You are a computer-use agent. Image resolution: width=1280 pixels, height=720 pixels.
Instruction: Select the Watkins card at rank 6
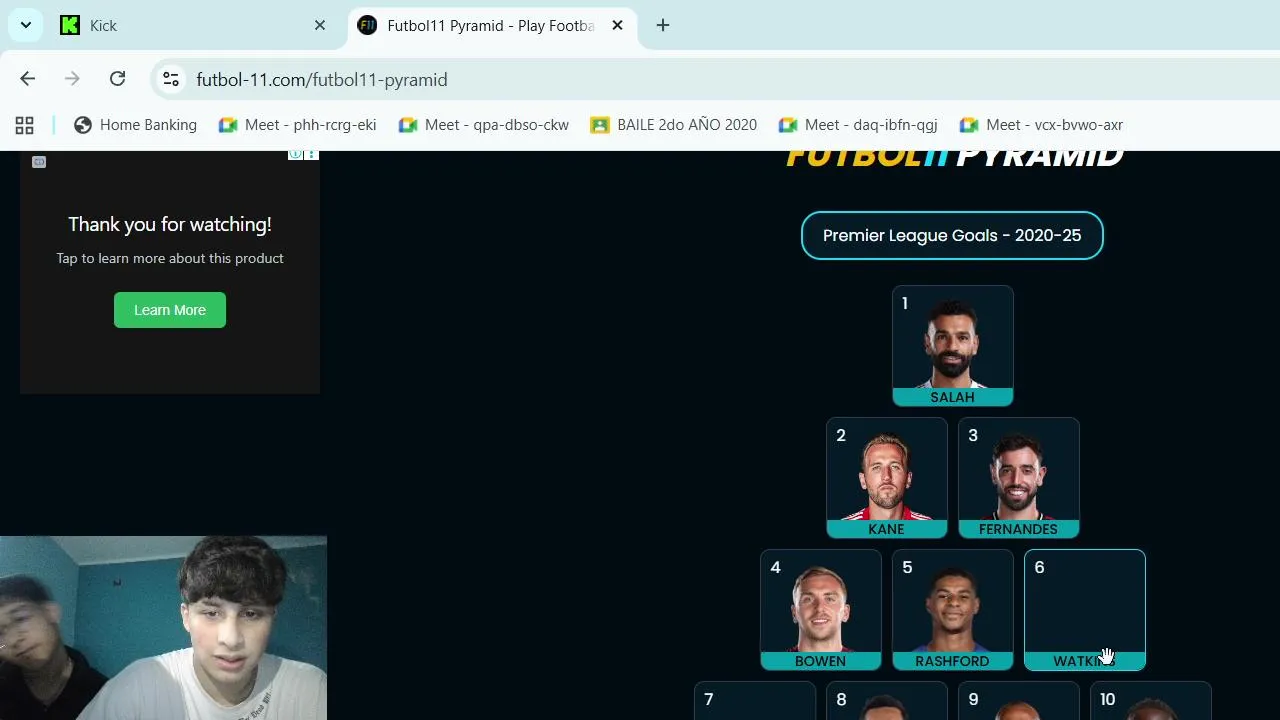(x=1085, y=610)
